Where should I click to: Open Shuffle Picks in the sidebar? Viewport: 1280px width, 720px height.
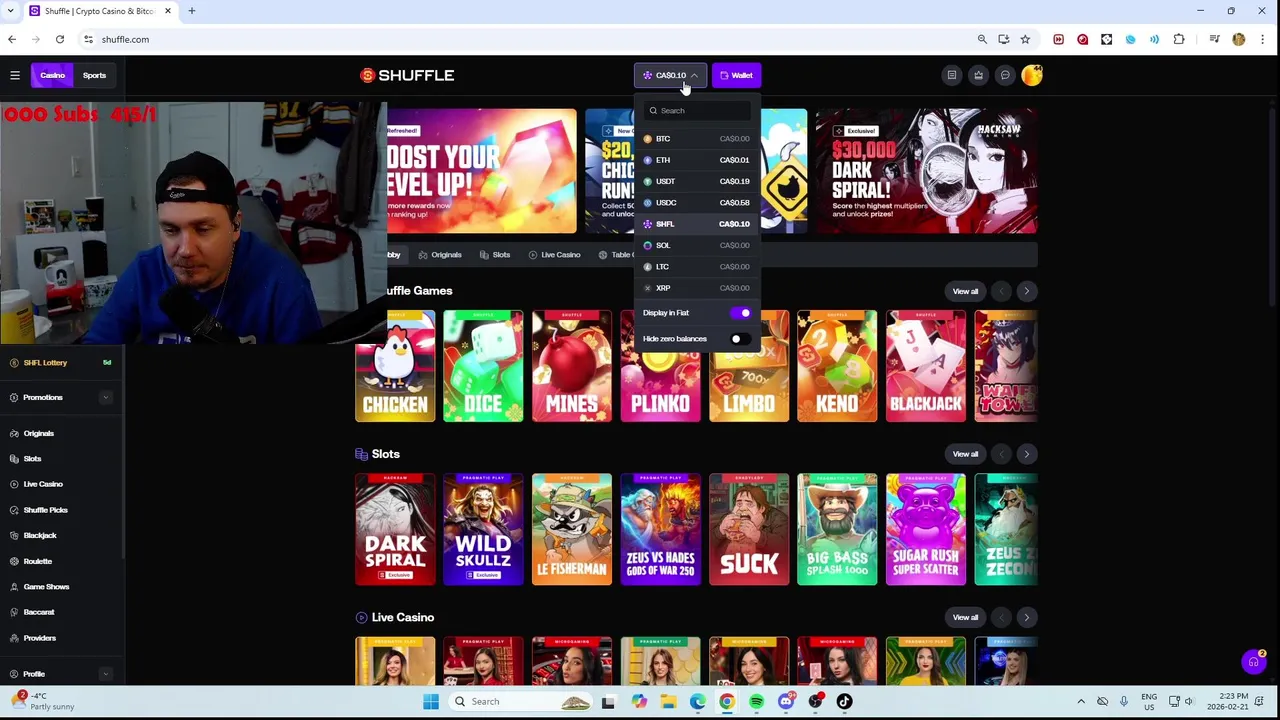pyautogui.click(x=45, y=510)
